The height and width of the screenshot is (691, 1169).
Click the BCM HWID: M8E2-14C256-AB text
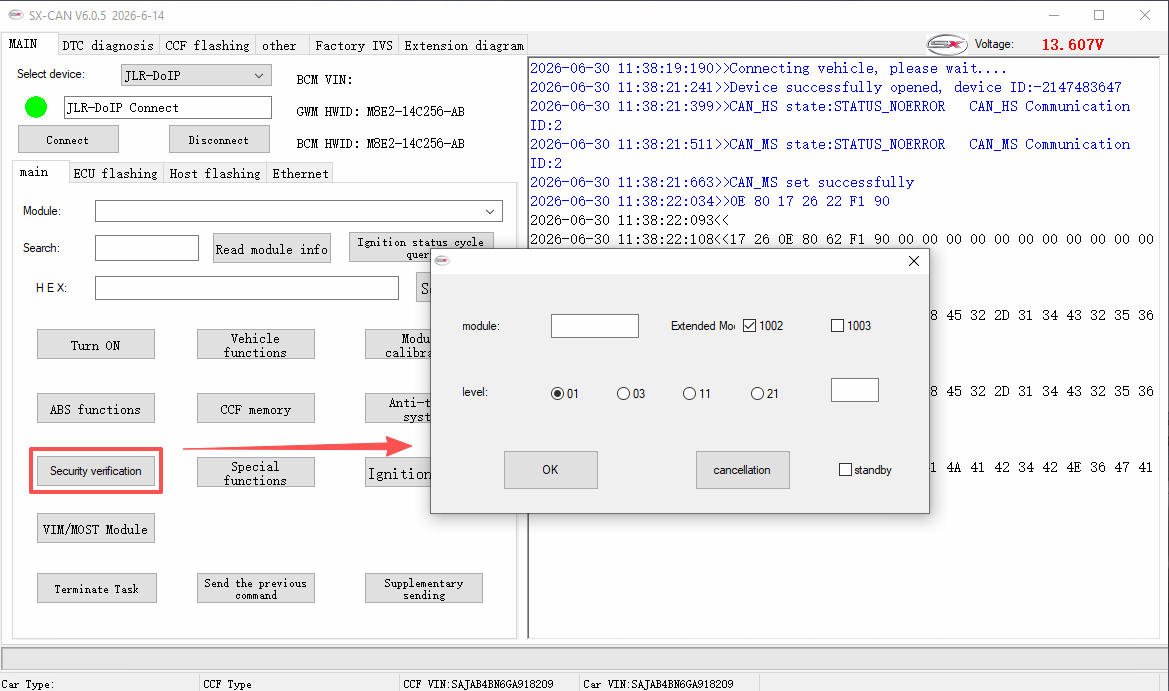(380, 143)
